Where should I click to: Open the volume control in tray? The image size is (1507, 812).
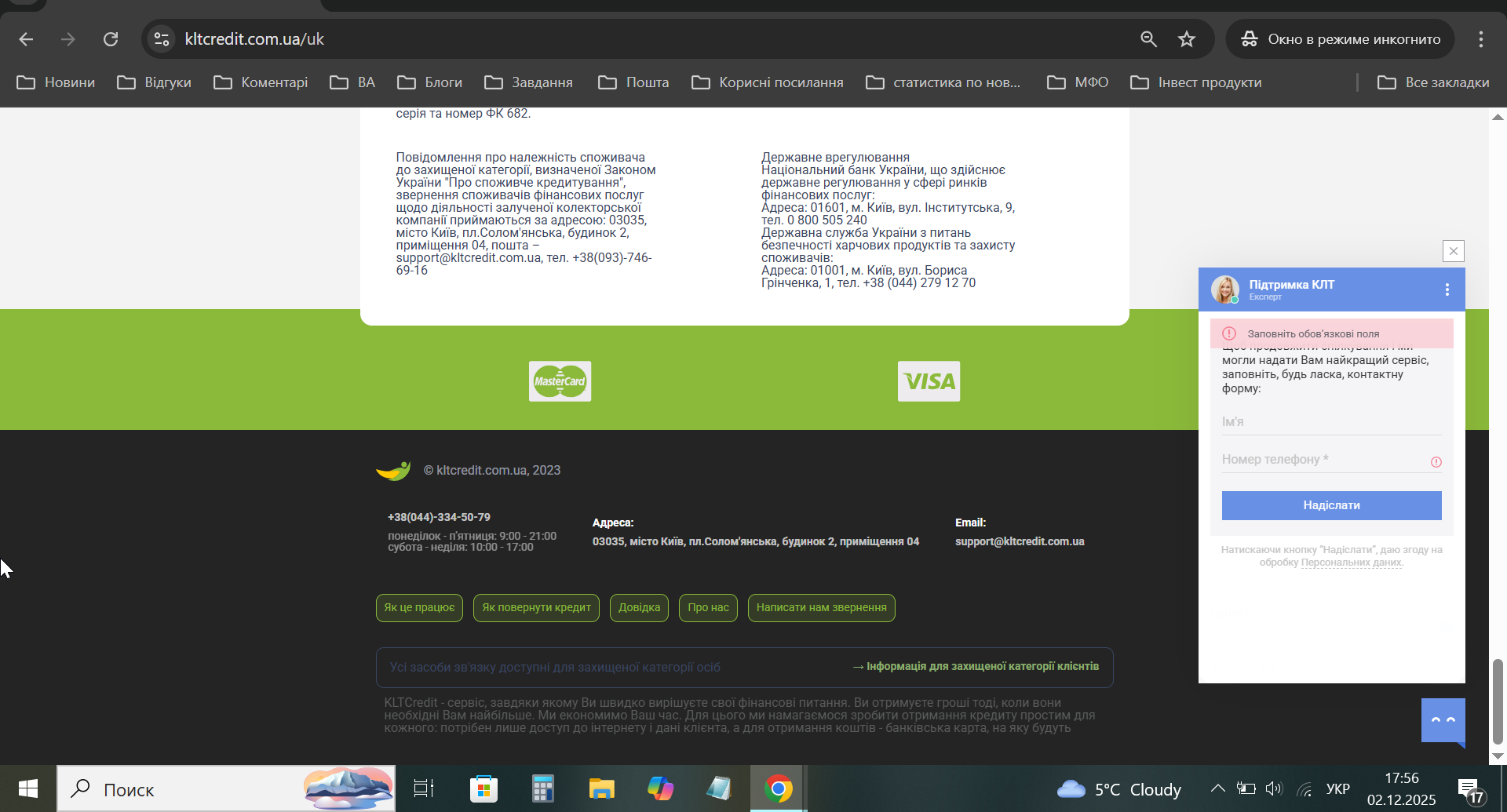pyautogui.click(x=1273, y=788)
